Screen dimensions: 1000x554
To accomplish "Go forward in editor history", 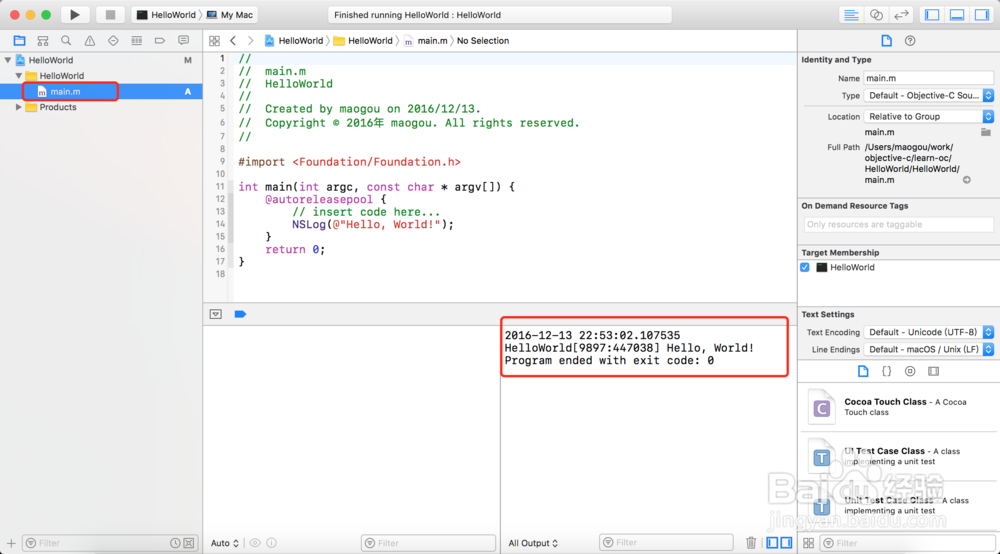I will tap(251, 41).
